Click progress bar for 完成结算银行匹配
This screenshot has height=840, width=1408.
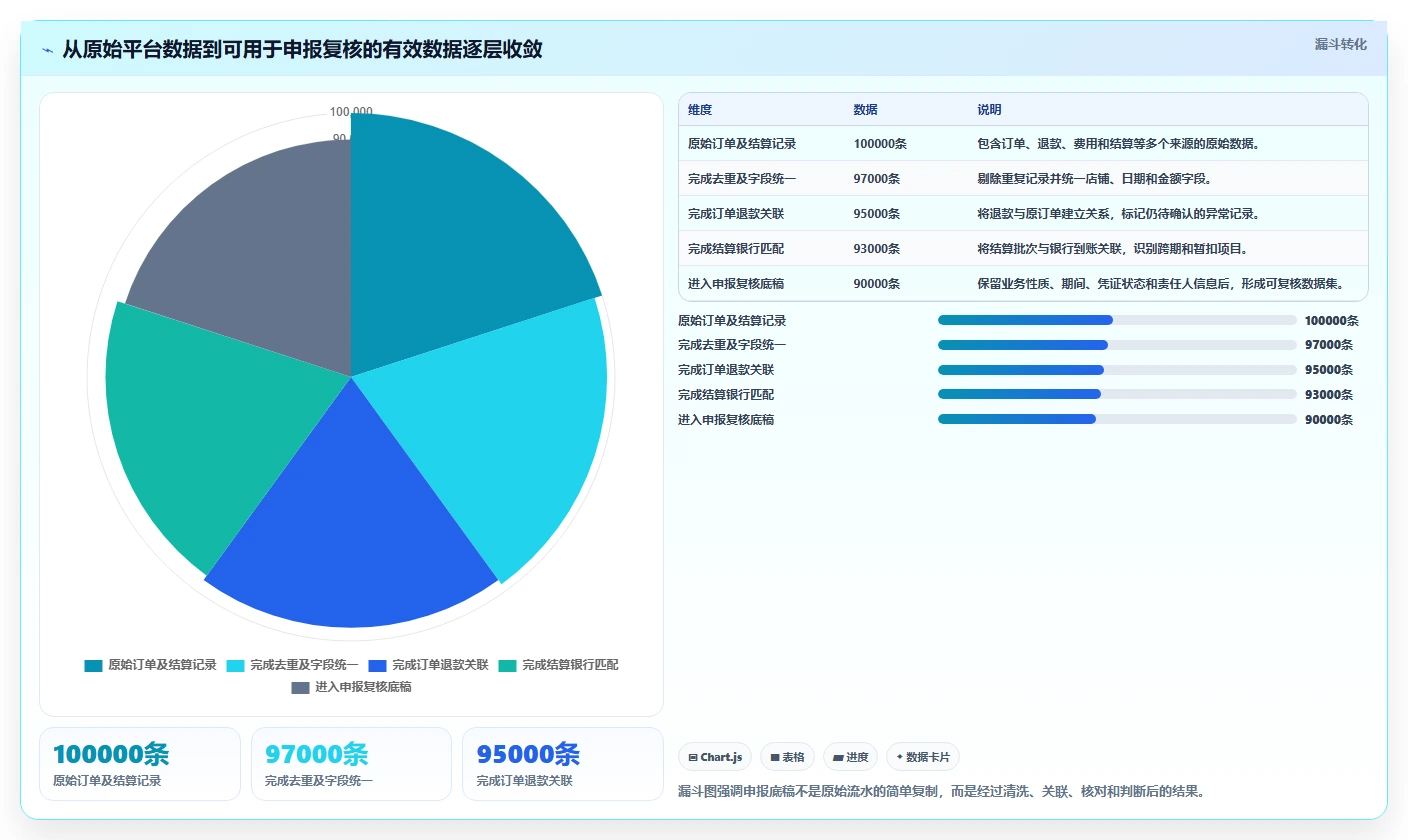click(1117, 394)
